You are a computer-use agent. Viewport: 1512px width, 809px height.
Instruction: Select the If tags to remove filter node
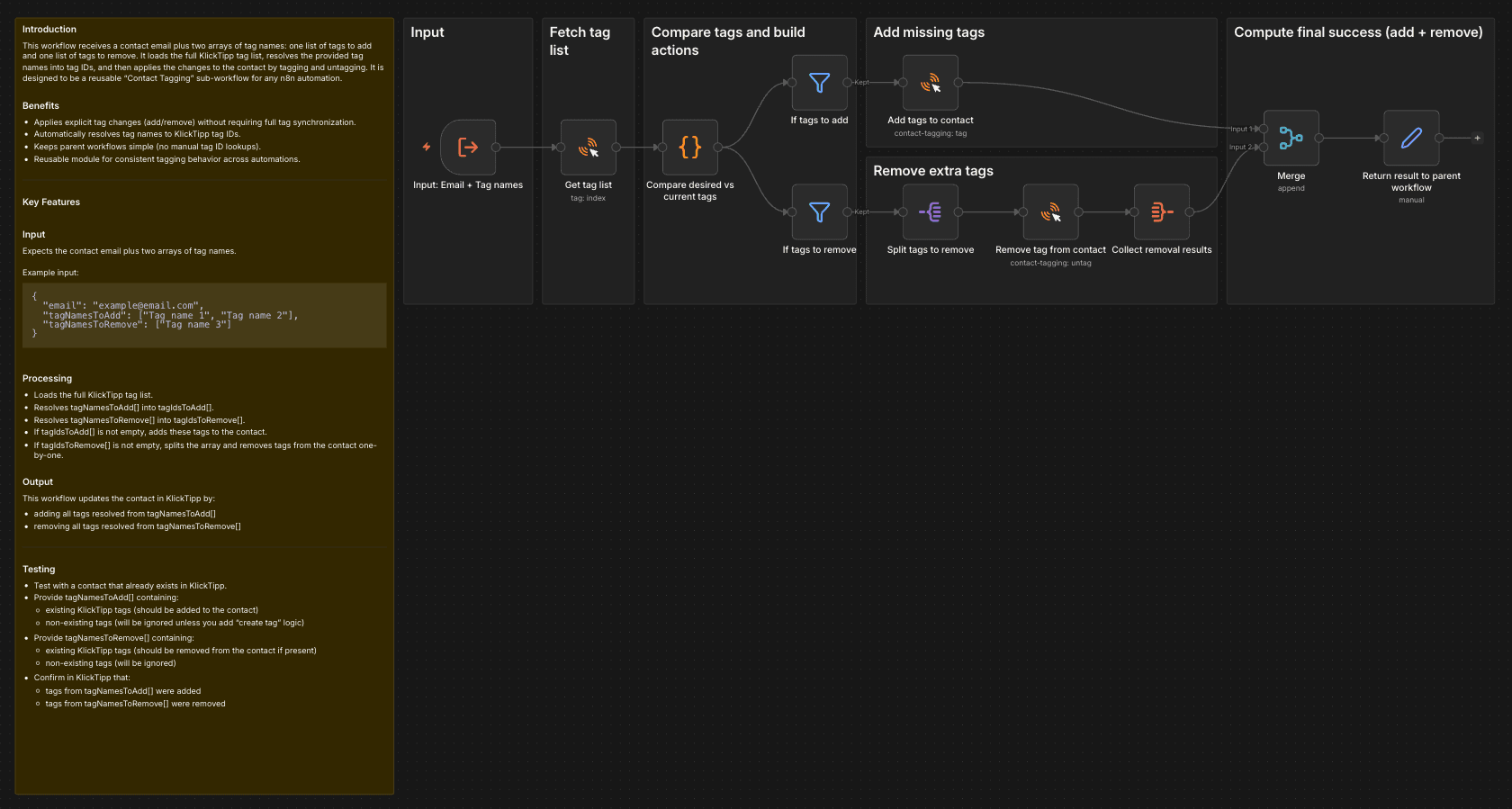(x=819, y=212)
